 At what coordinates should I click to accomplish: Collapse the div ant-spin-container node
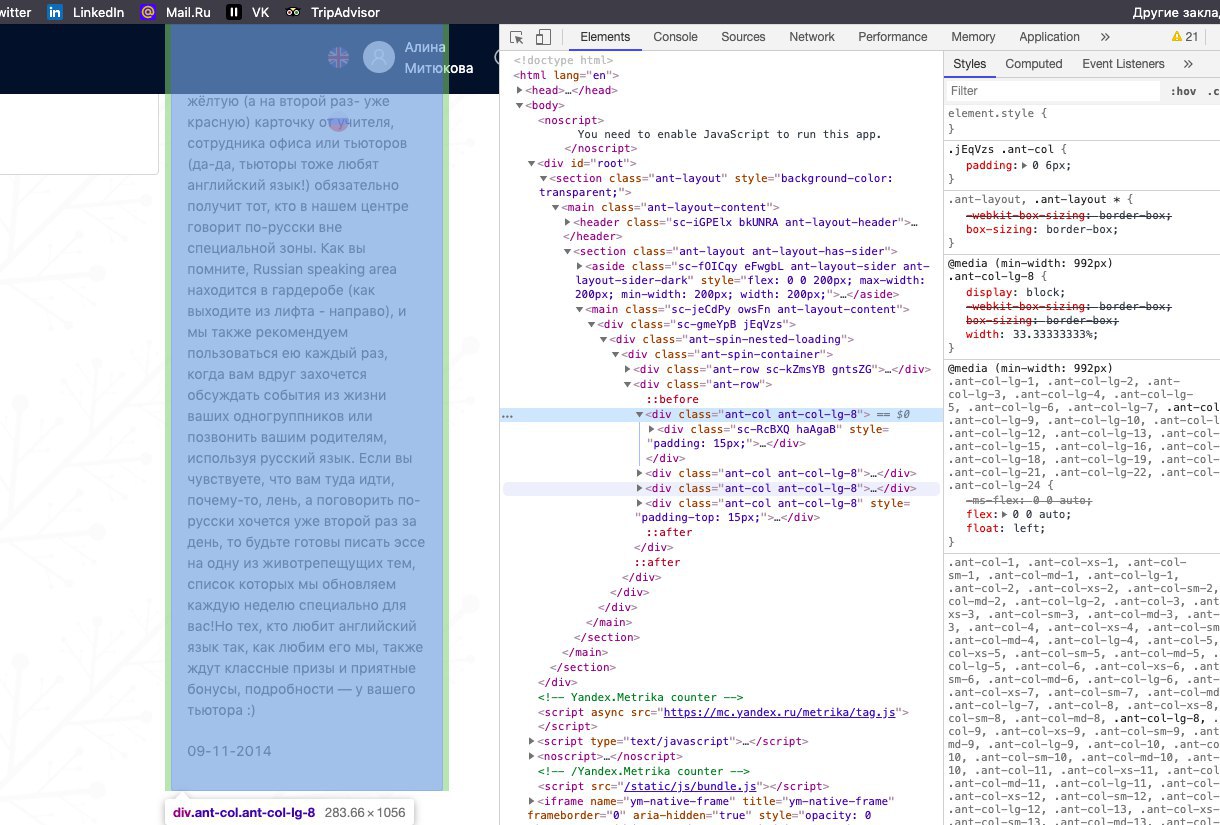[616, 354]
